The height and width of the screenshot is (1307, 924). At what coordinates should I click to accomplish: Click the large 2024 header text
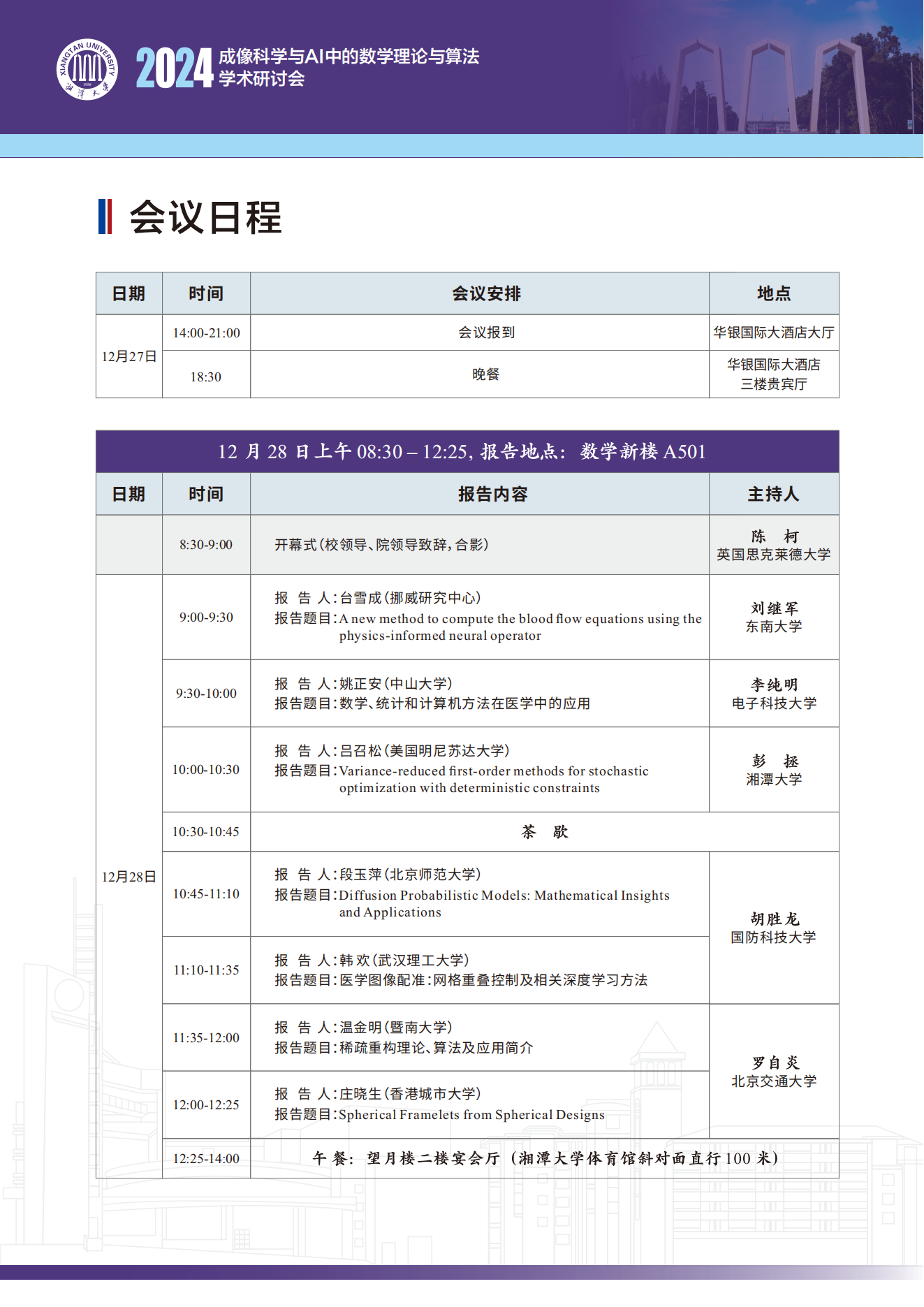(174, 68)
